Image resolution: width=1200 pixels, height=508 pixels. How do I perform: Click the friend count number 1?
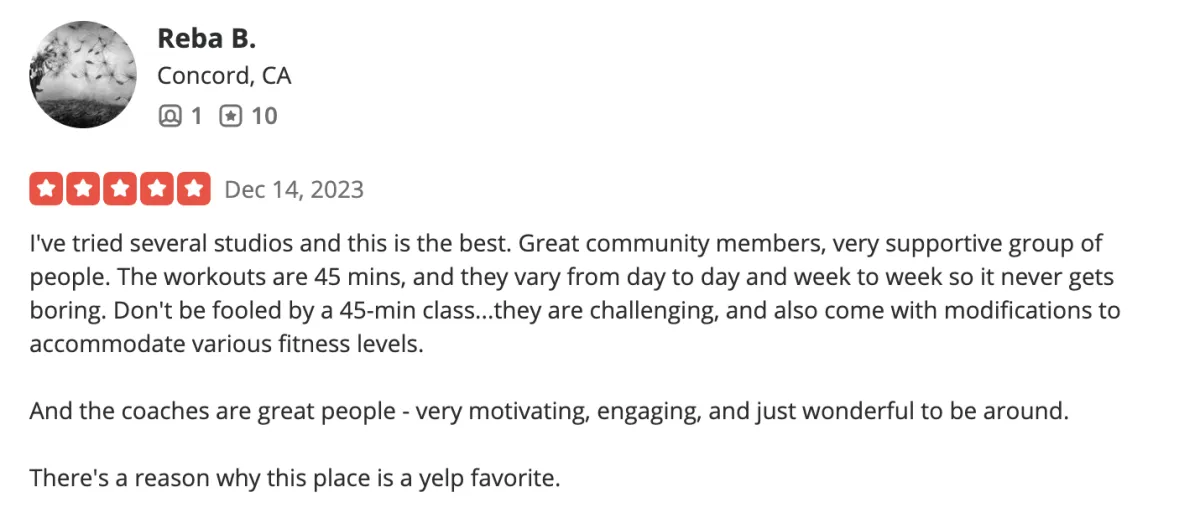click(196, 116)
